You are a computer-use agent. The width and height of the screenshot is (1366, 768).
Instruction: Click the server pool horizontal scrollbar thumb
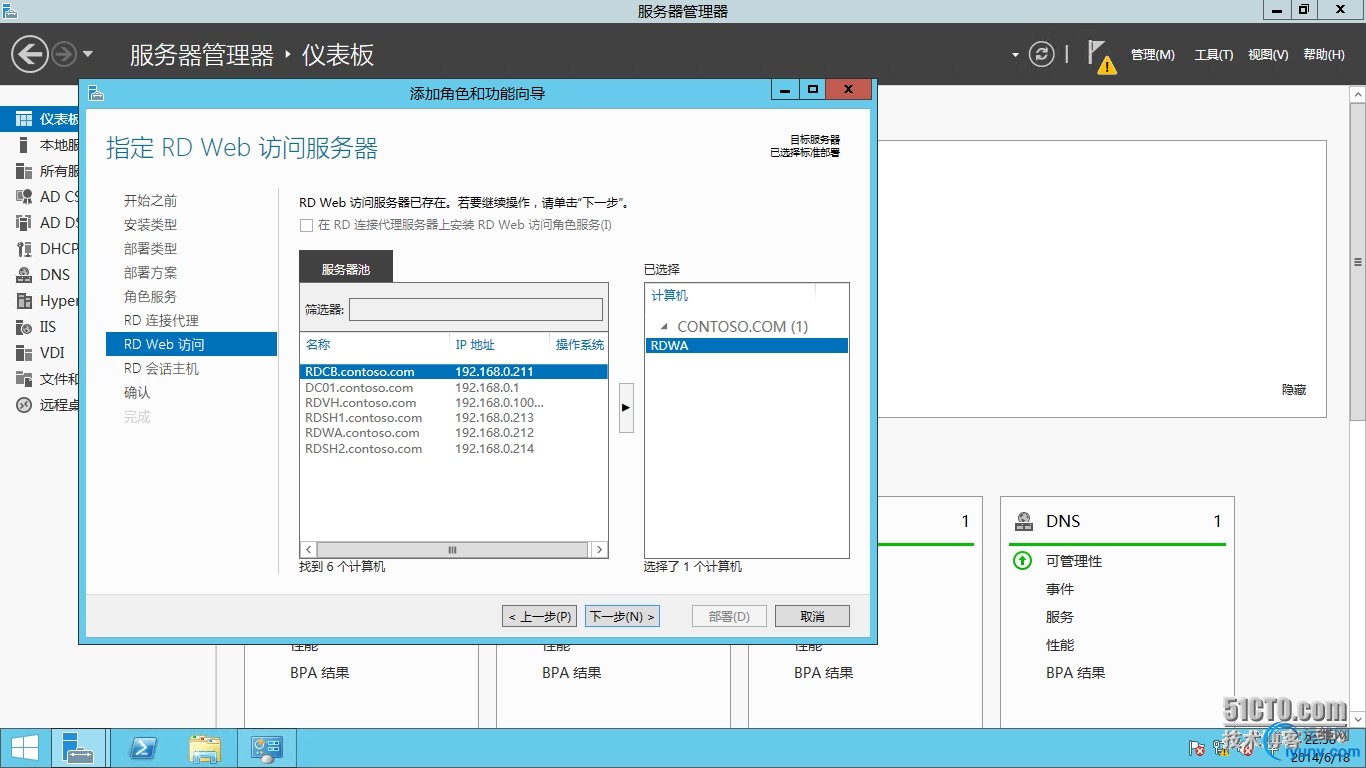coord(453,550)
